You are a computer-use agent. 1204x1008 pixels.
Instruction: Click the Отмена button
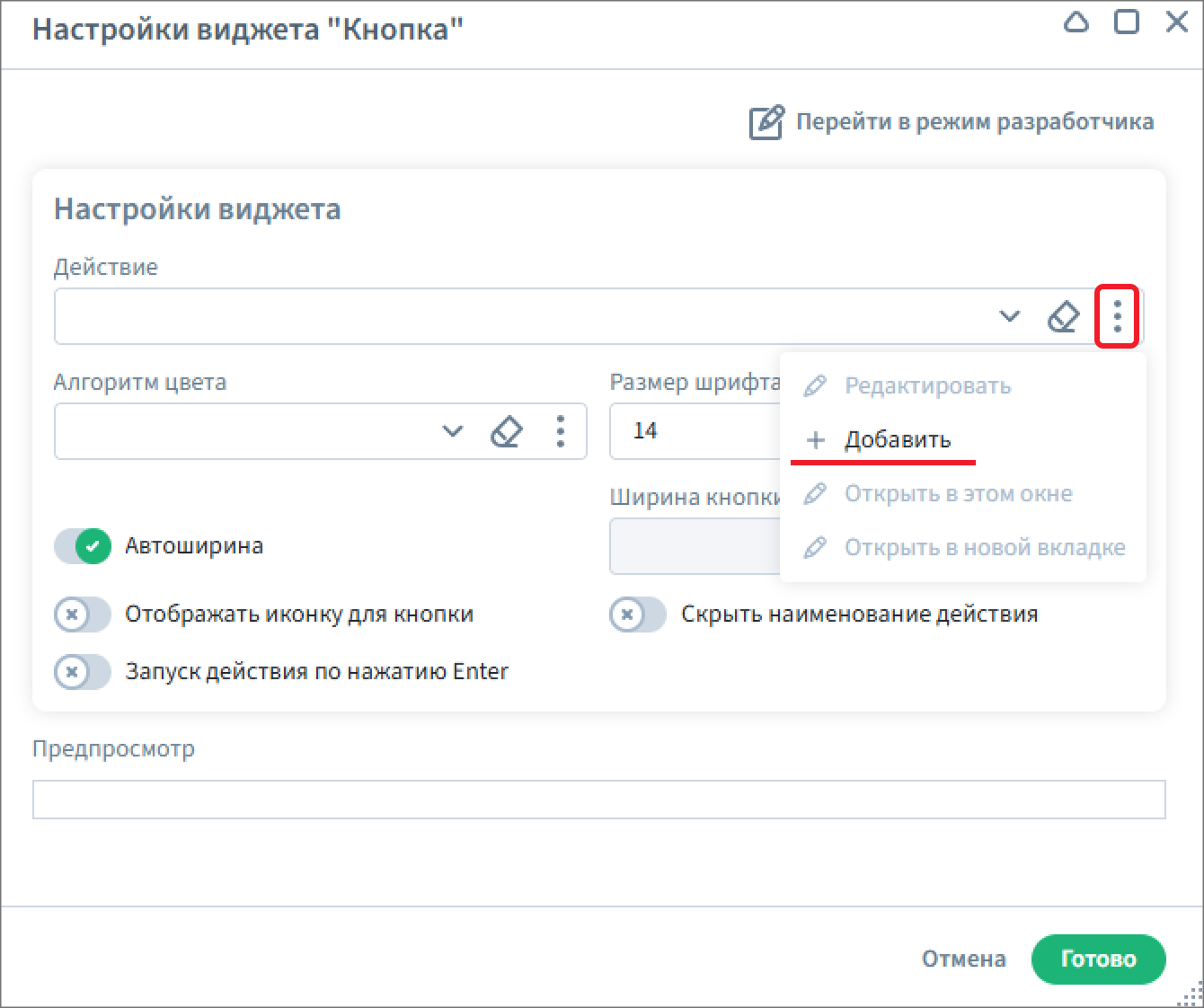[963, 959]
